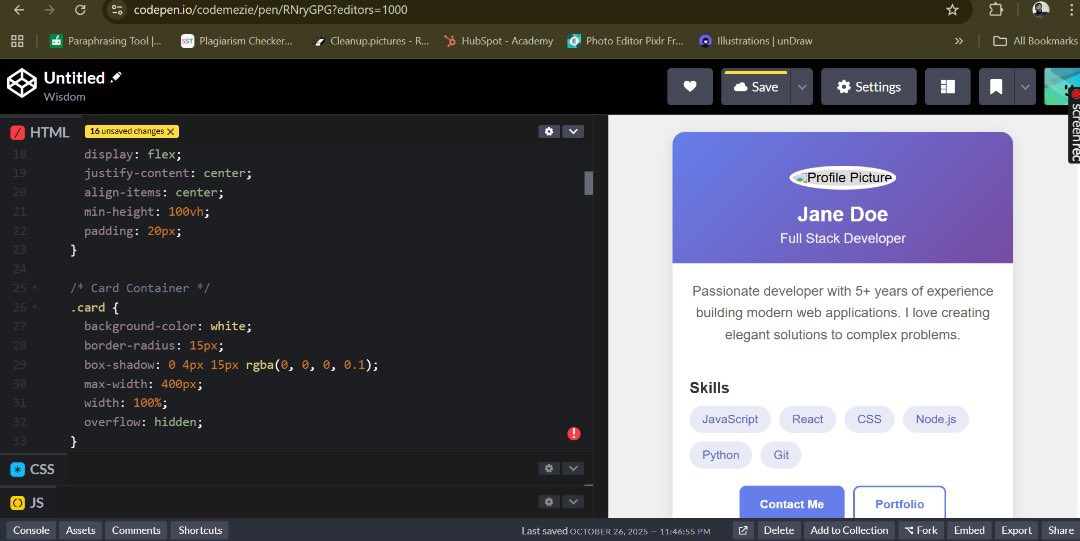Share this pen
Image resolution: width=1080 pixels, height=541 pixels.
(1061, 530)
